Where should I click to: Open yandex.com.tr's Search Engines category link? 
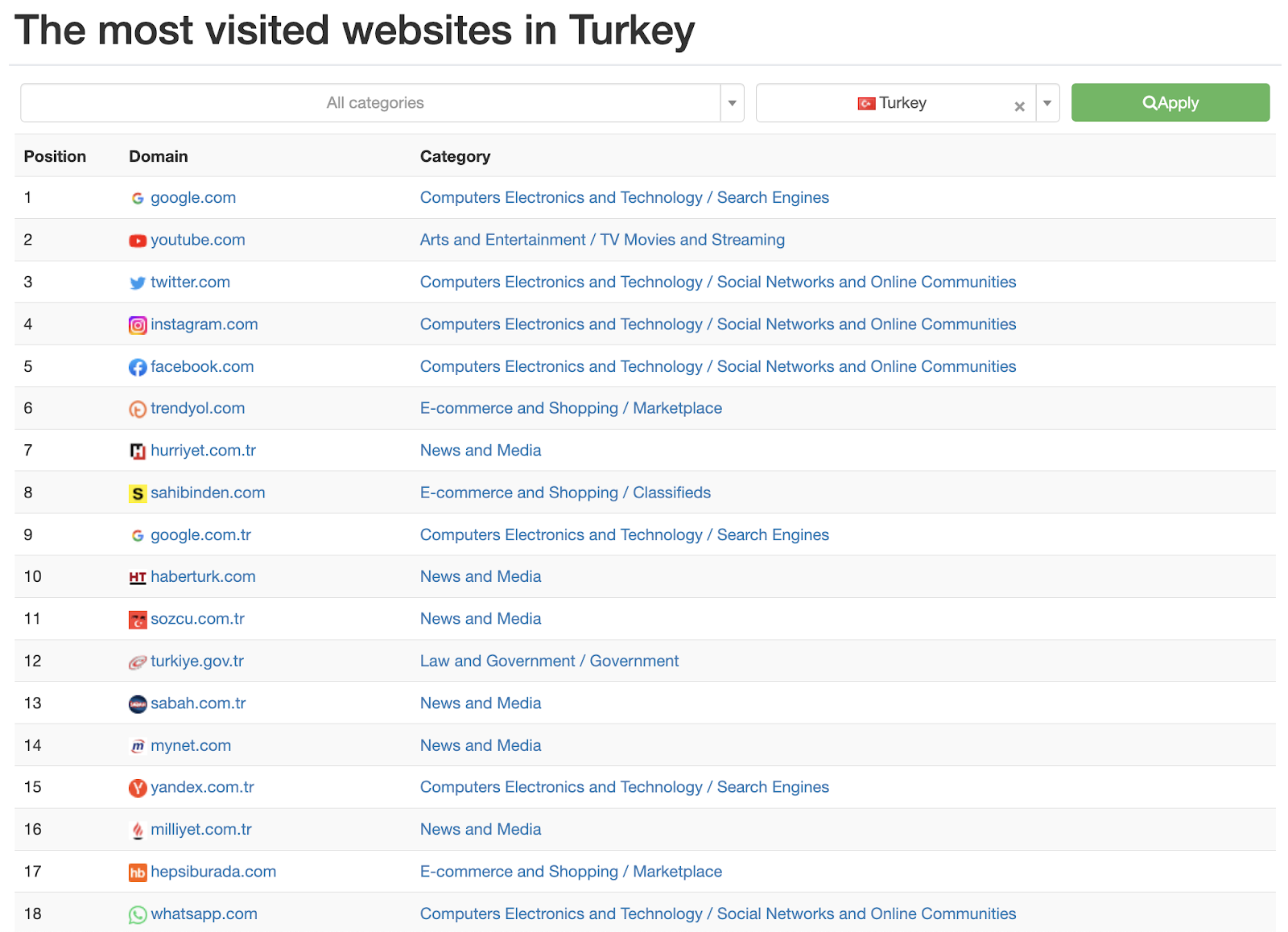coord(625,787)
